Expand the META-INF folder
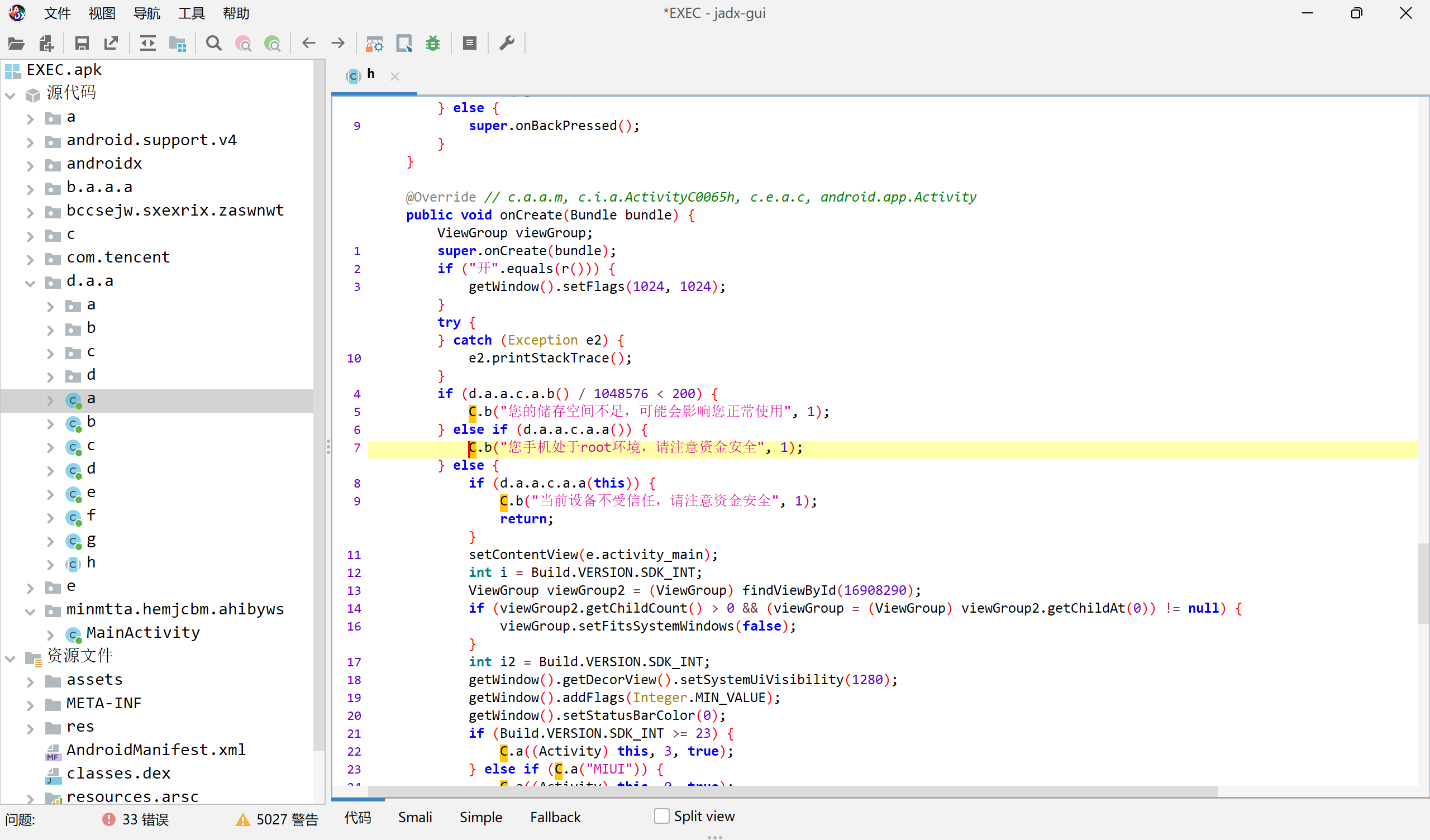This screenshot has height=840, width=1430. pyautogui.click(x=30, y=705)
